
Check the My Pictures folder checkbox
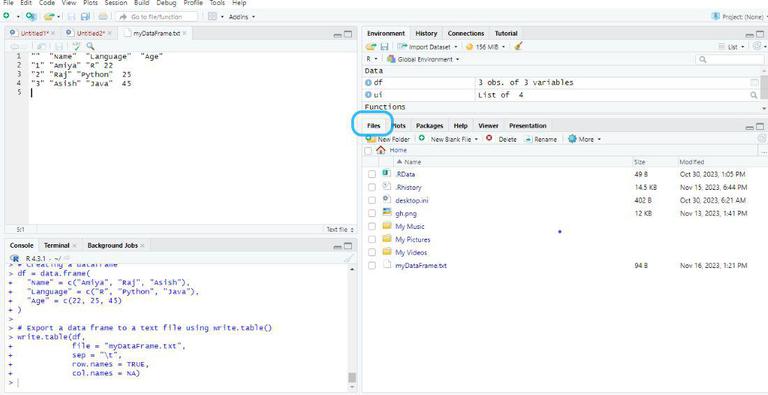point(372,239)
